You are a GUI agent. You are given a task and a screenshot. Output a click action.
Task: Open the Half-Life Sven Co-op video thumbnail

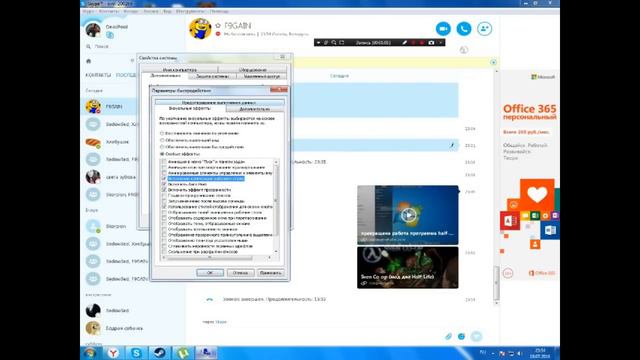coord(408,267)
